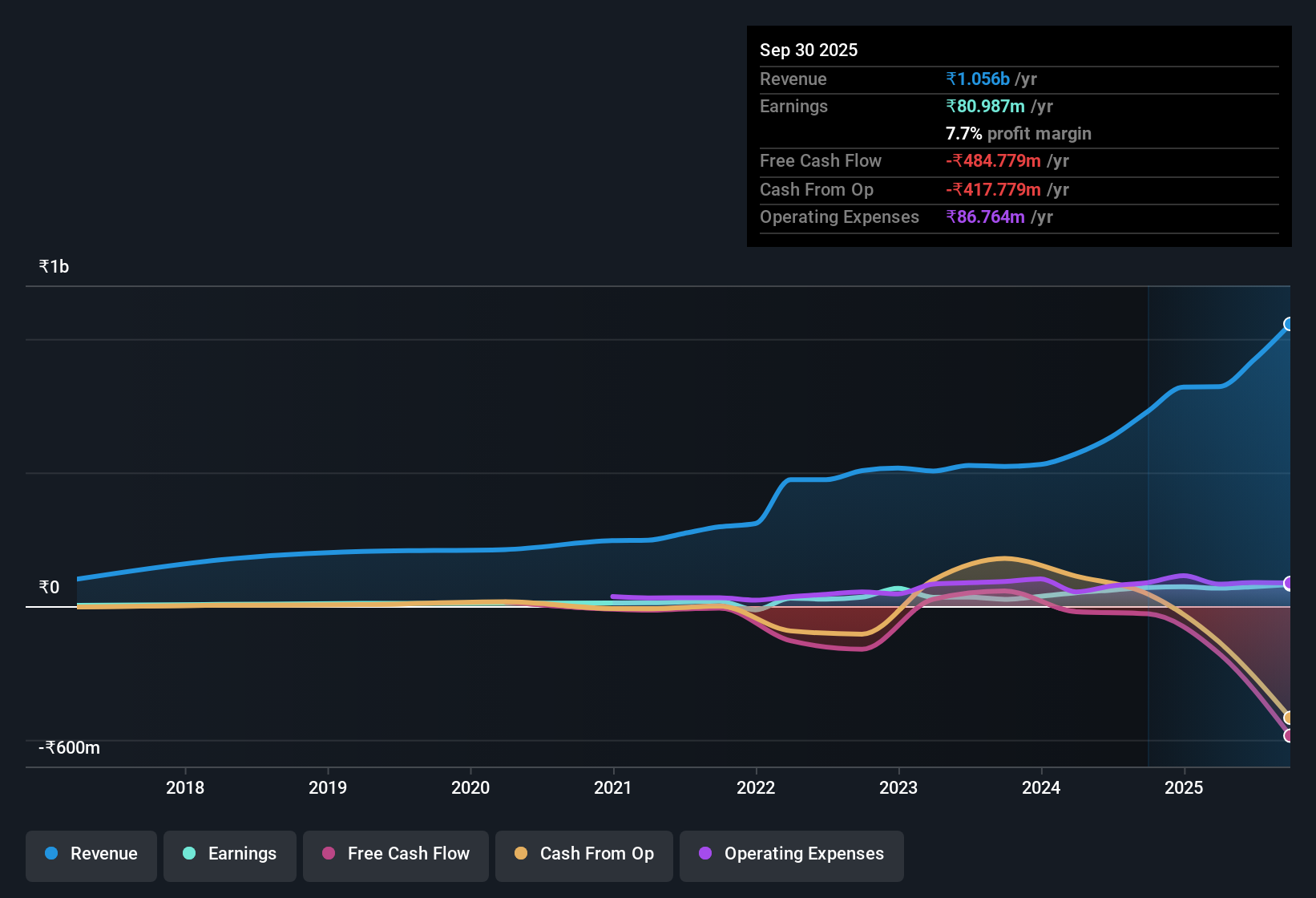
Task: Select the 2025 axis label
Action: (x=1185, y=788)
